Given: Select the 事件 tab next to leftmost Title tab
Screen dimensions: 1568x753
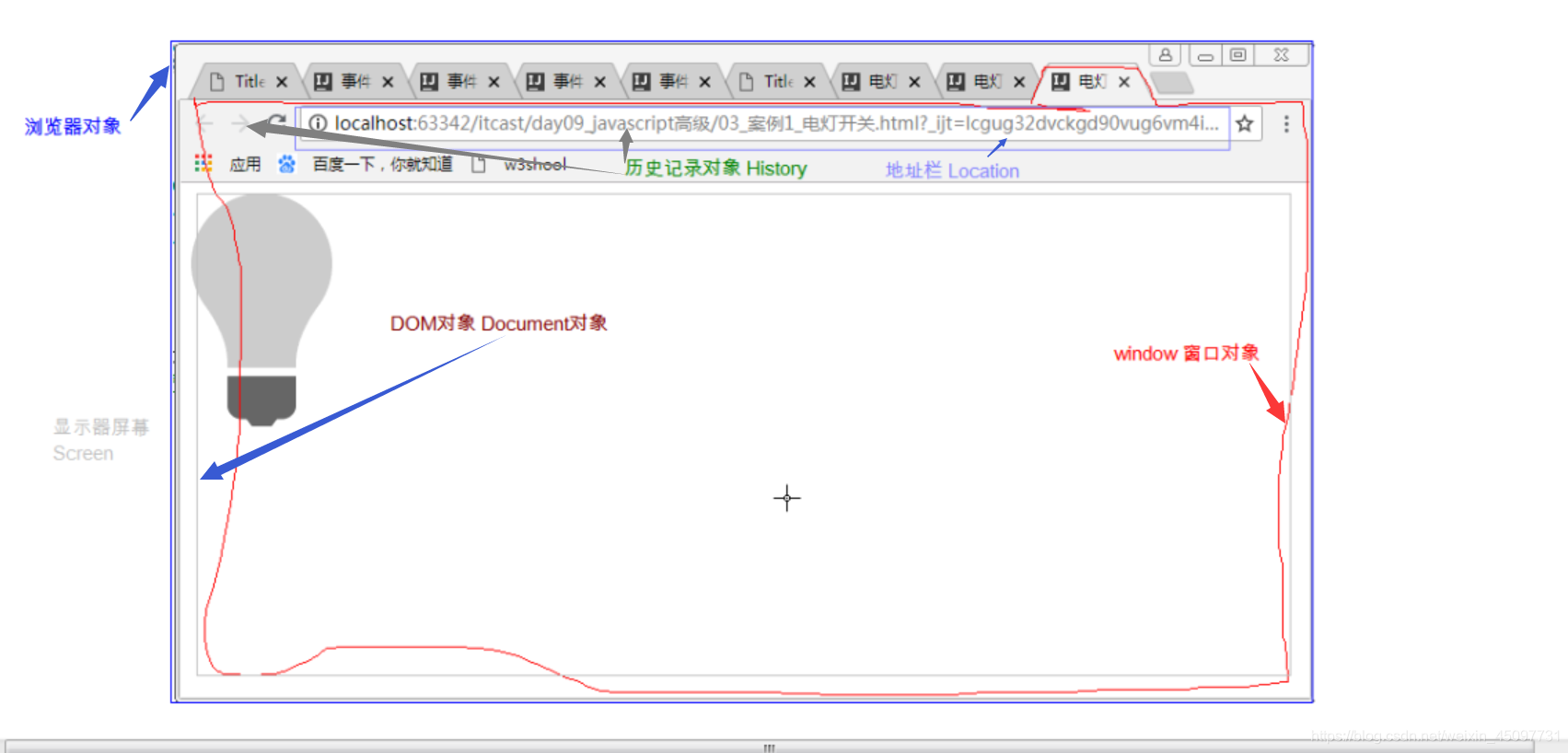Looking at the screenshot, I should pyautogui.click(x=354, y=82).
